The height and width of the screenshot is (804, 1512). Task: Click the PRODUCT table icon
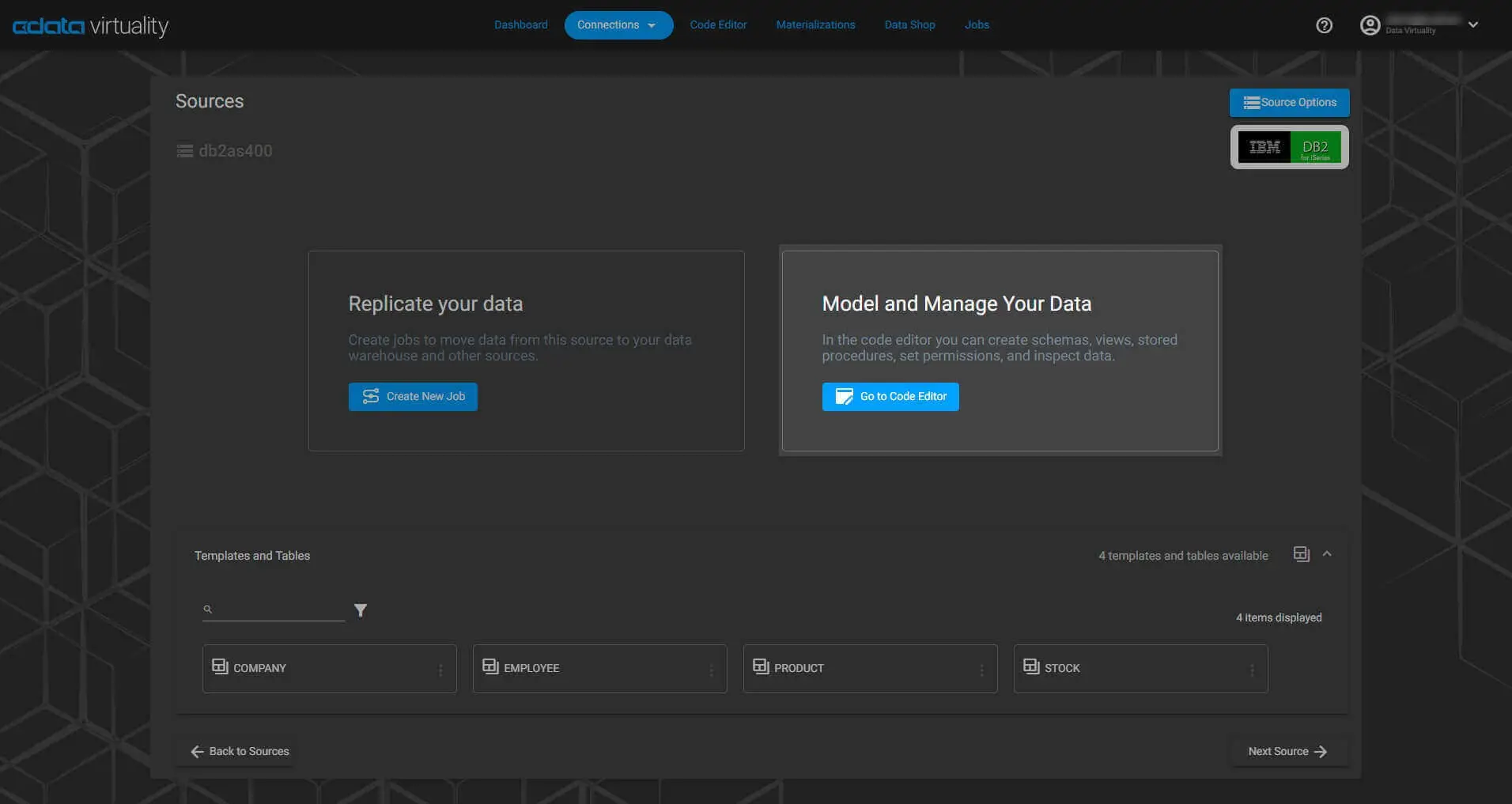[x=761, y=666]
